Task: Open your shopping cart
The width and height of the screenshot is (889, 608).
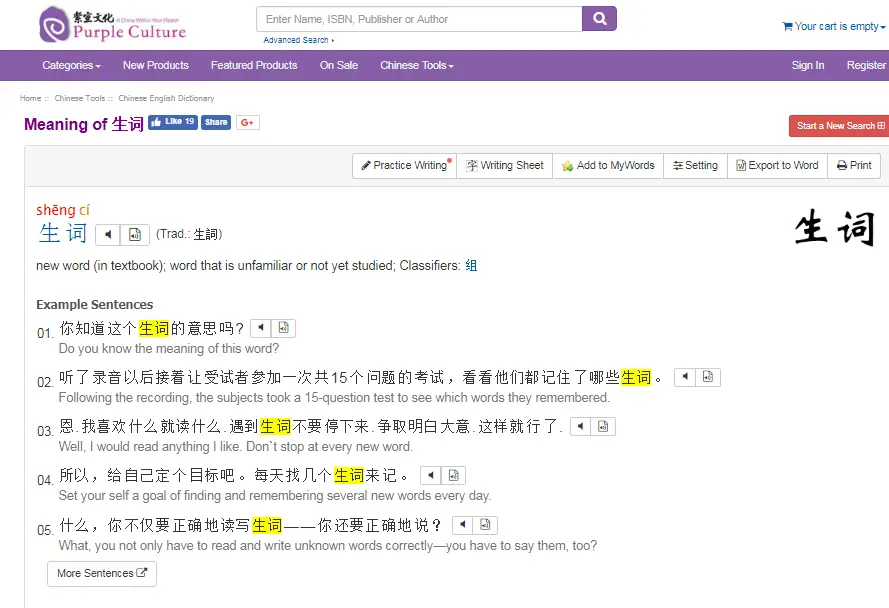Action: 833,26
